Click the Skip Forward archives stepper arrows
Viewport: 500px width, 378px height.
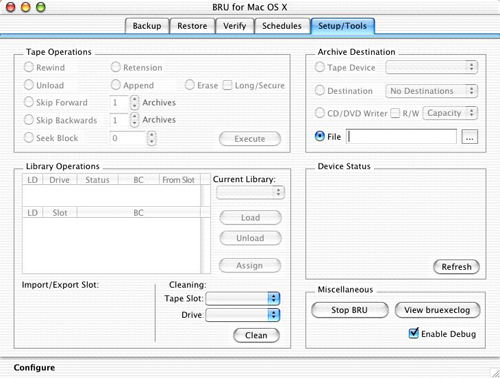point(134,102)
